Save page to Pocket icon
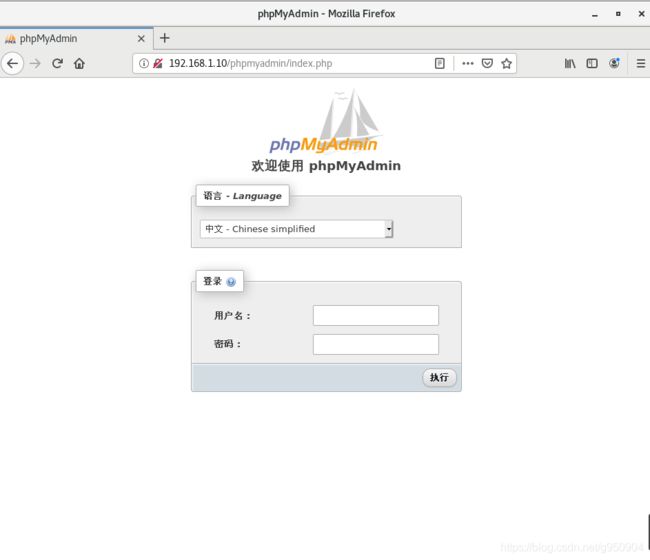This screenshot has width=650, height=560. (x=487, y=63)
